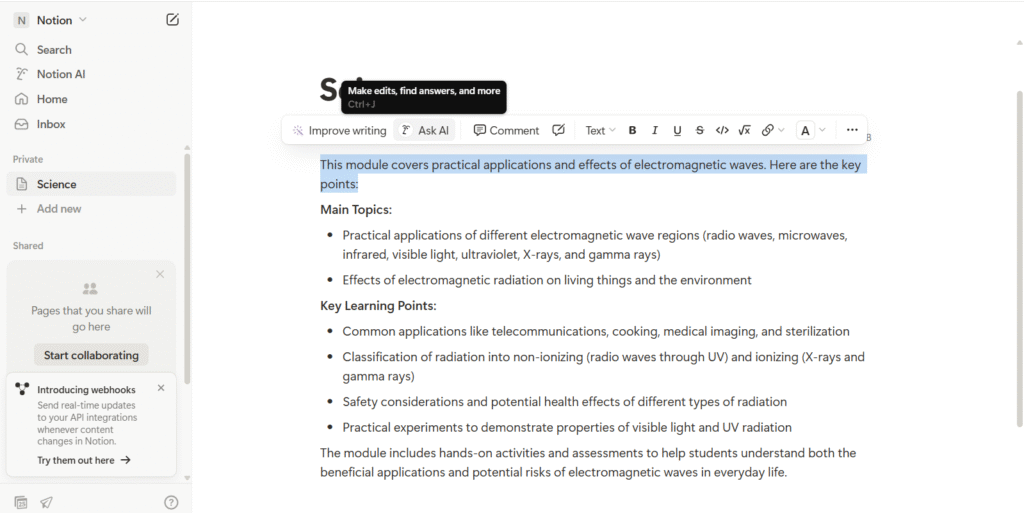Open the Text block type dropdown
Viewport: 1024px width, 513px height.
point(600,131)
